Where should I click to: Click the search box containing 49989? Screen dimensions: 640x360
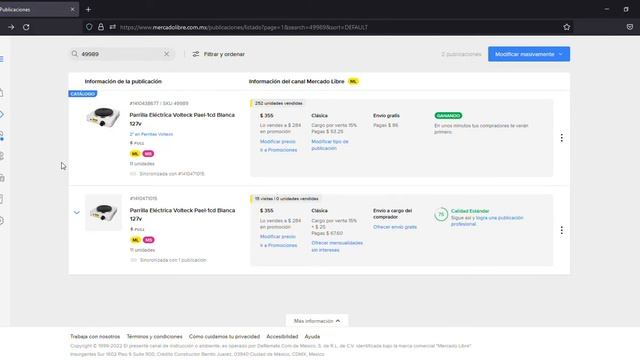(x=122, y=54)
